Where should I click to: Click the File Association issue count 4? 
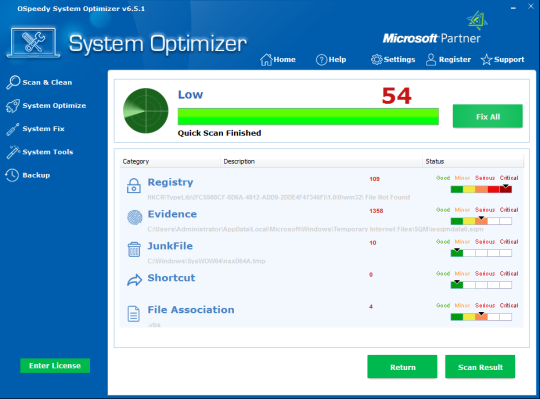[371, 306]
